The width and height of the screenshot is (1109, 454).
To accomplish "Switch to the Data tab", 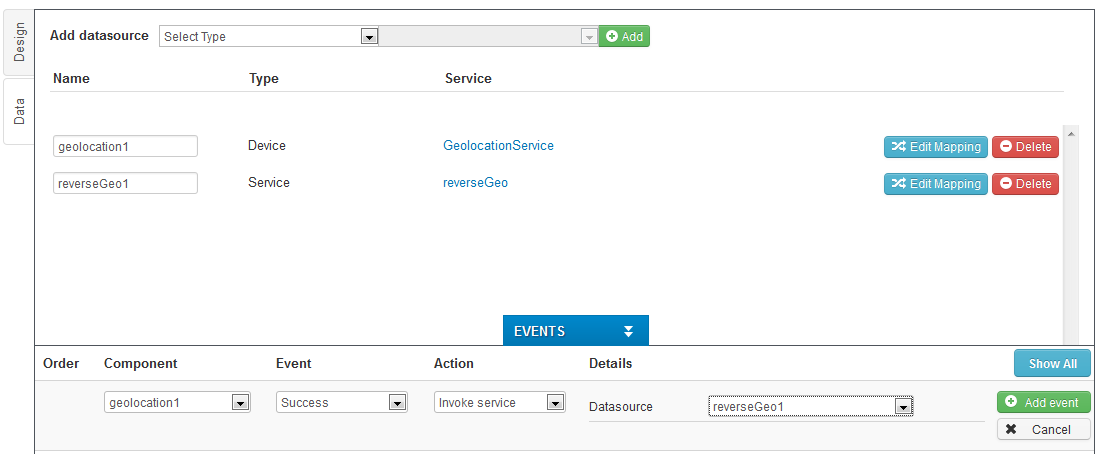I will pyautogui.click(x=19, y=111).
